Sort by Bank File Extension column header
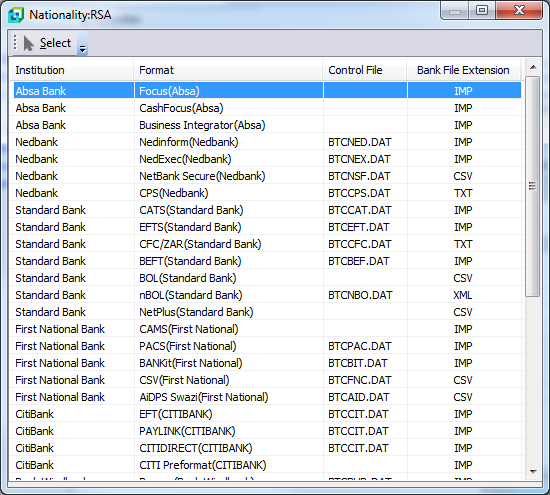550x495 pixels. coord(463,70)
